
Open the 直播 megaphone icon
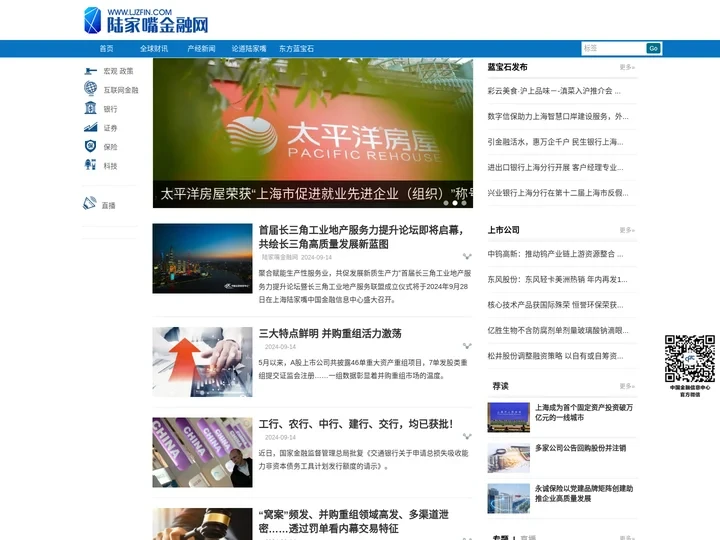[x=90, y=203]
